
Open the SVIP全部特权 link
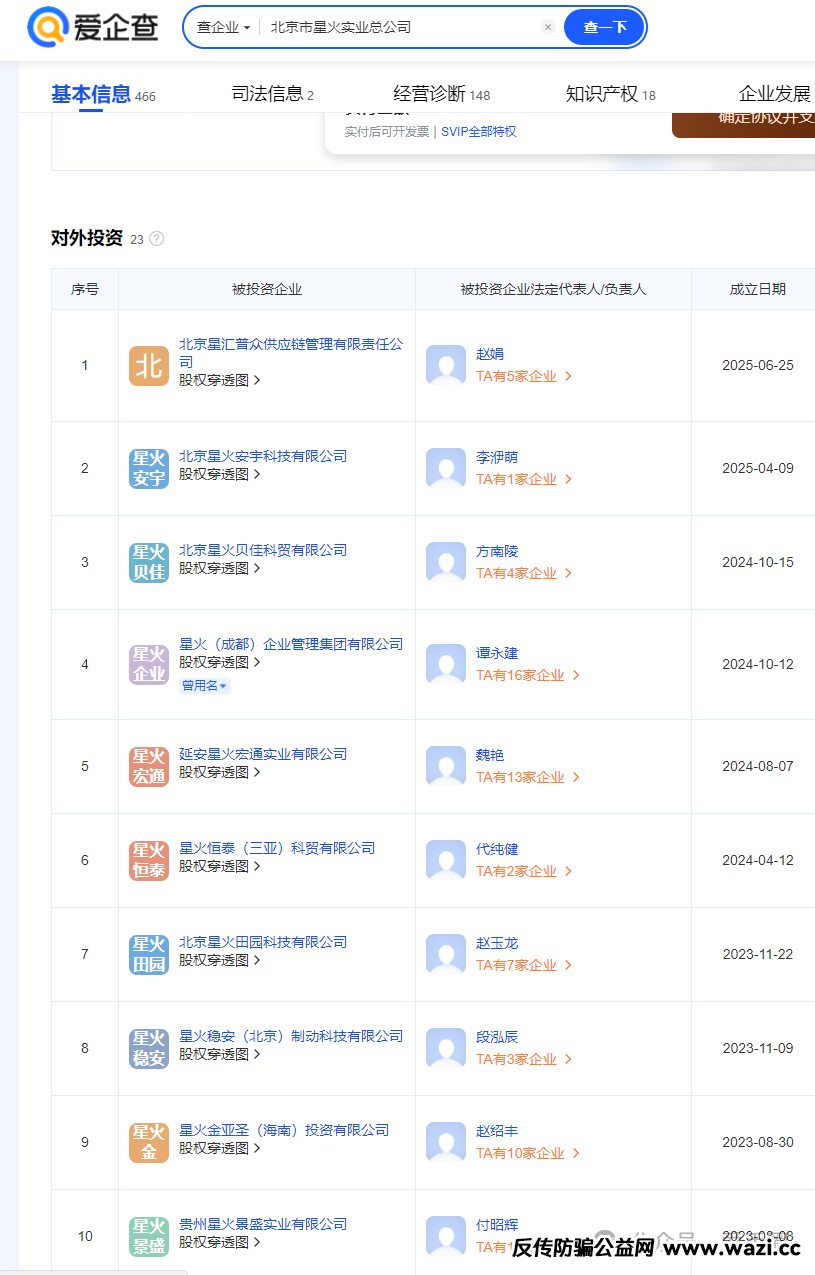pyautogui.click(x=479, y=132)
